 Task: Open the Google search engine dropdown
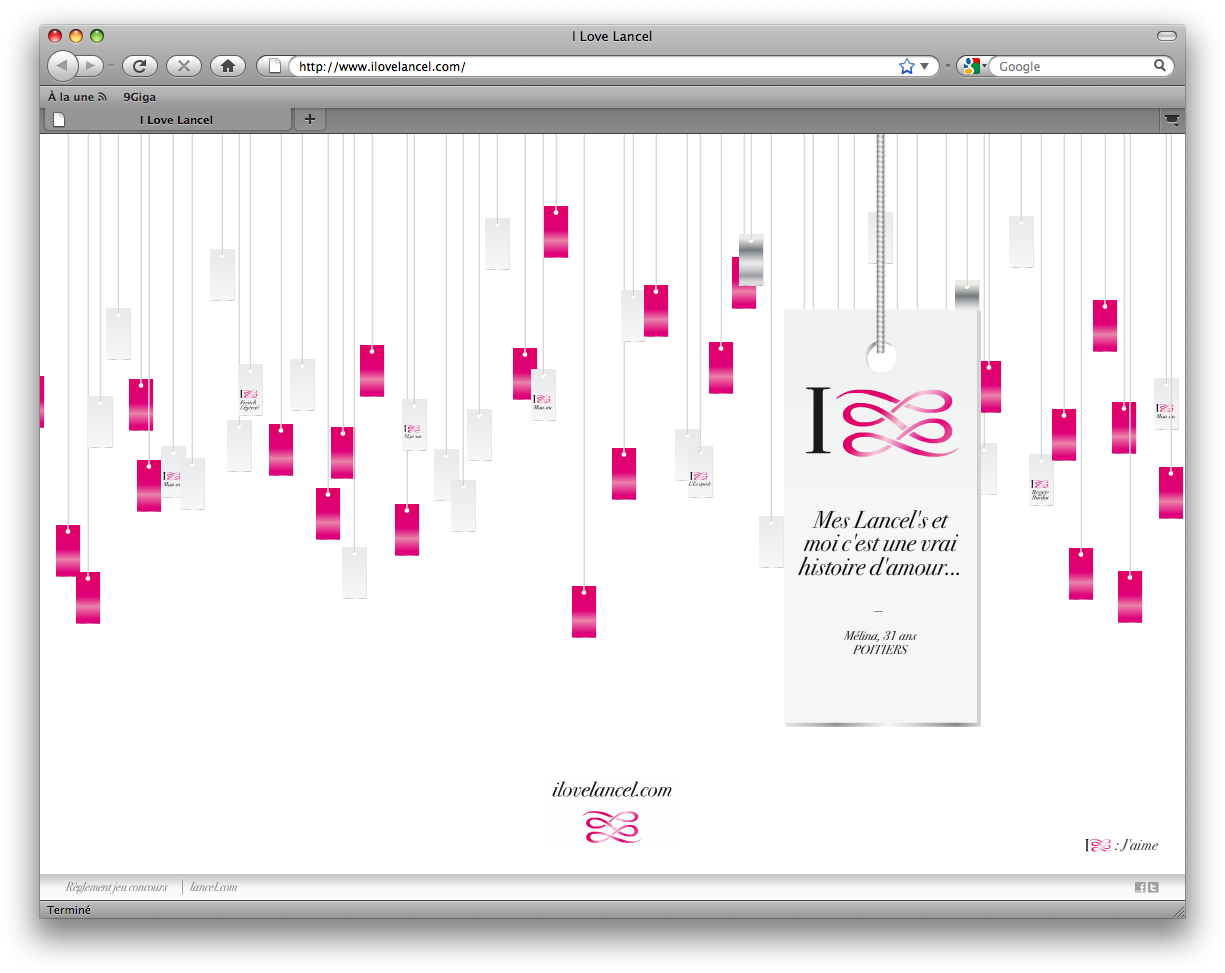pos(972,66)
